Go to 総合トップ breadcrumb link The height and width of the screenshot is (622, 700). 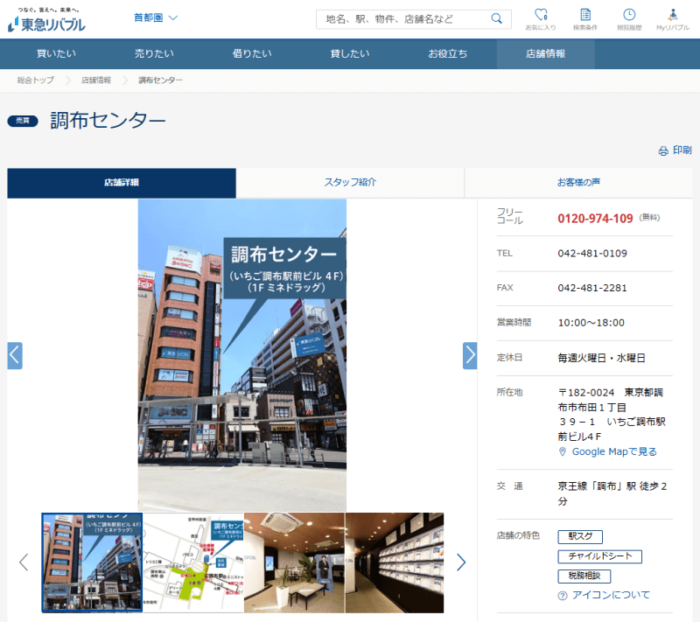click(x=35, y=80)
